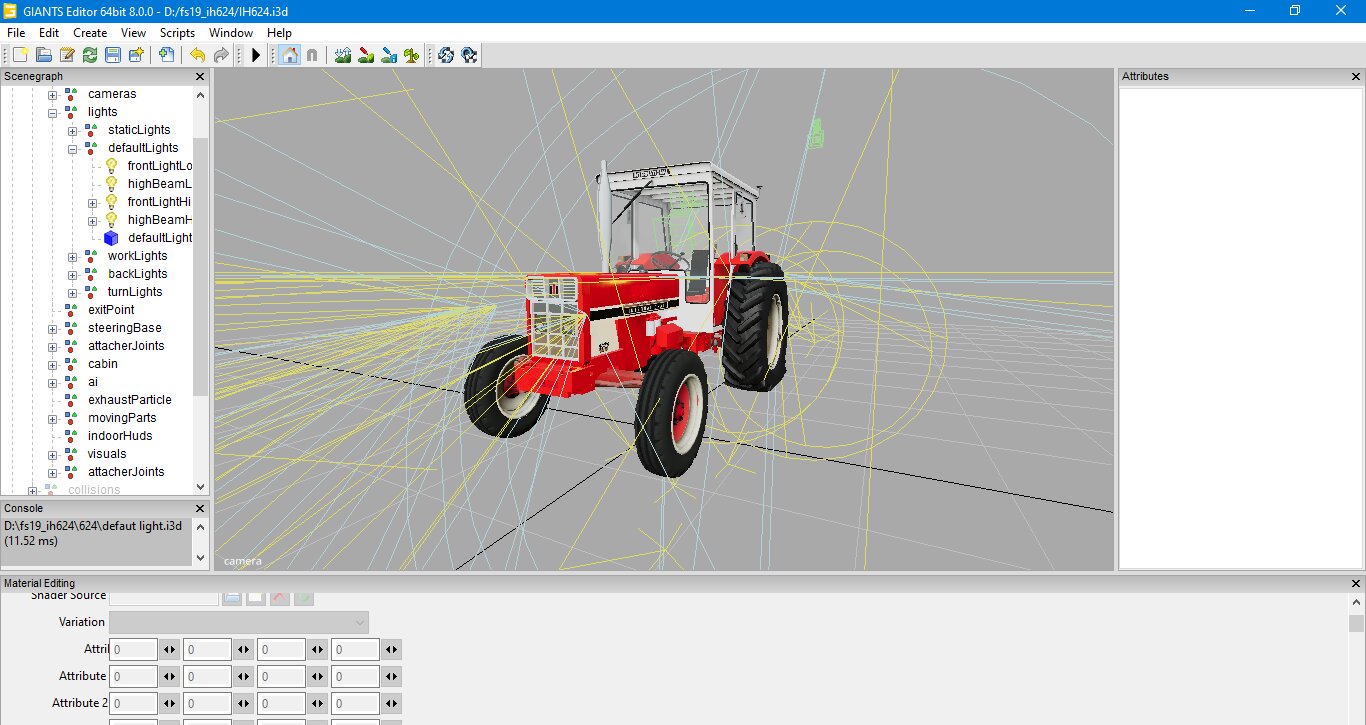The image size is (1366, 725).
Task: Select the defaultLights tree label
Action: tap(143, 148)
